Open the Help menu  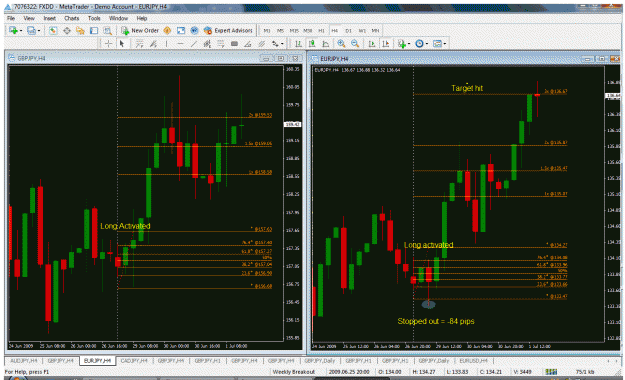(x=142, y=18)
